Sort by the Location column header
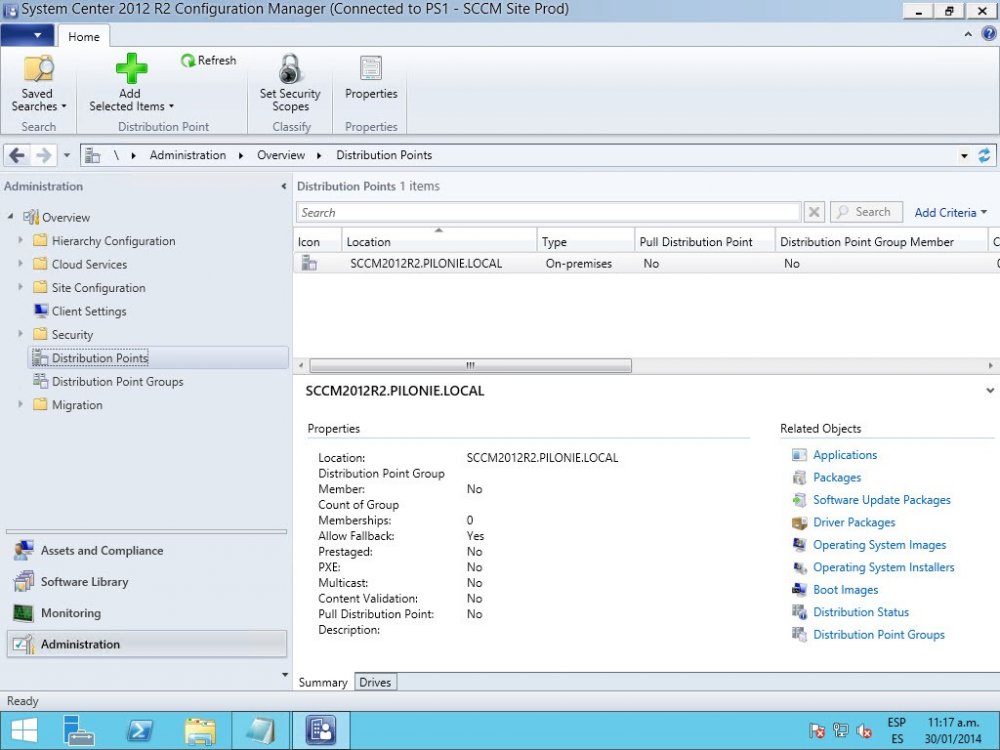Image resolution: width=1000 pixels, height=750 pixels. (439, 241)
